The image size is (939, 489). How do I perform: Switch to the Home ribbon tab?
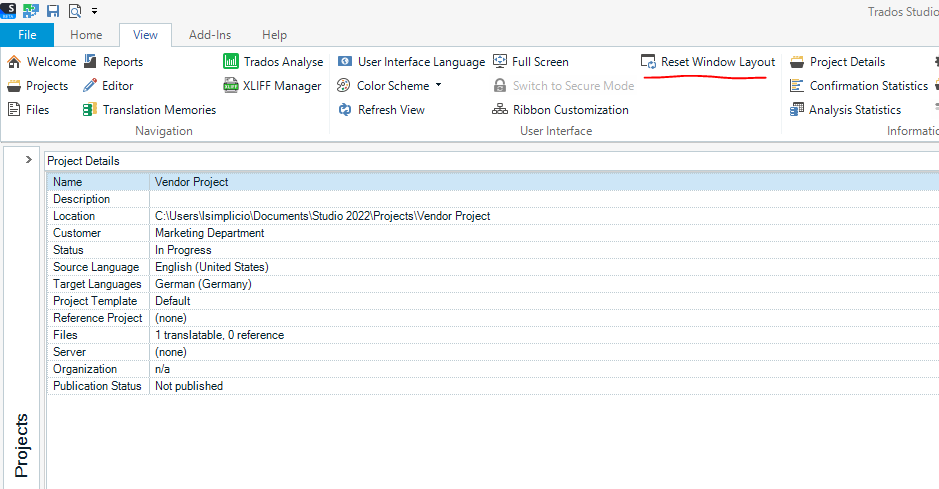pyautogui.click(x=86, y=35)
